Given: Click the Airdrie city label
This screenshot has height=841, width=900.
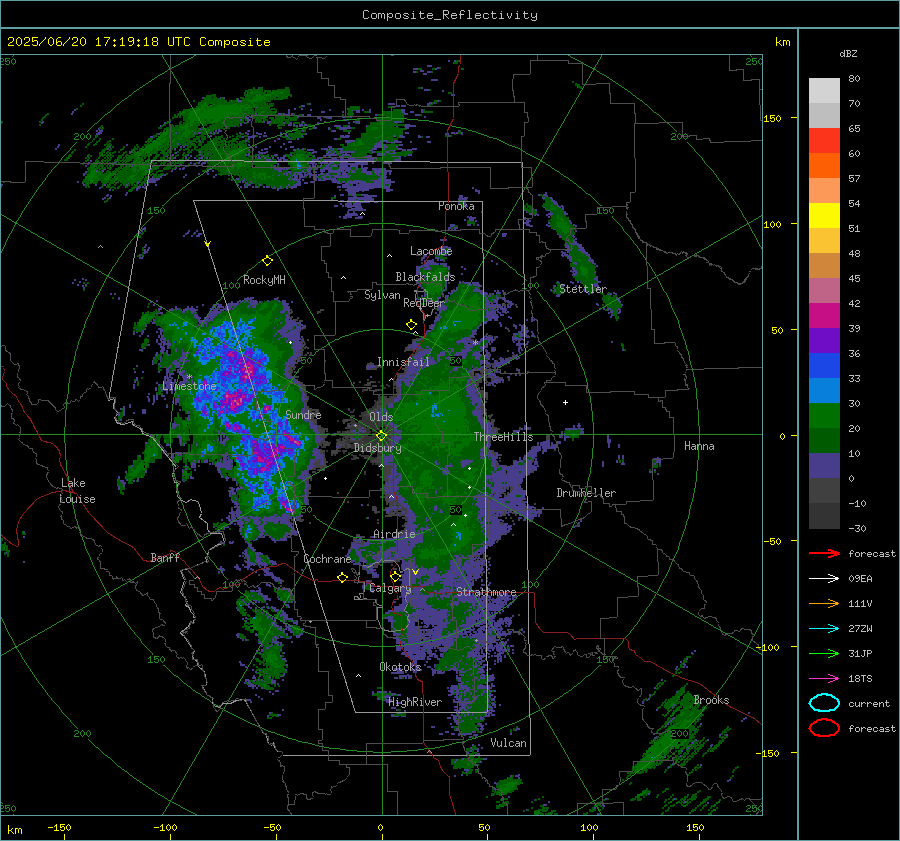Looking at the screenshot, I should 394,534.
